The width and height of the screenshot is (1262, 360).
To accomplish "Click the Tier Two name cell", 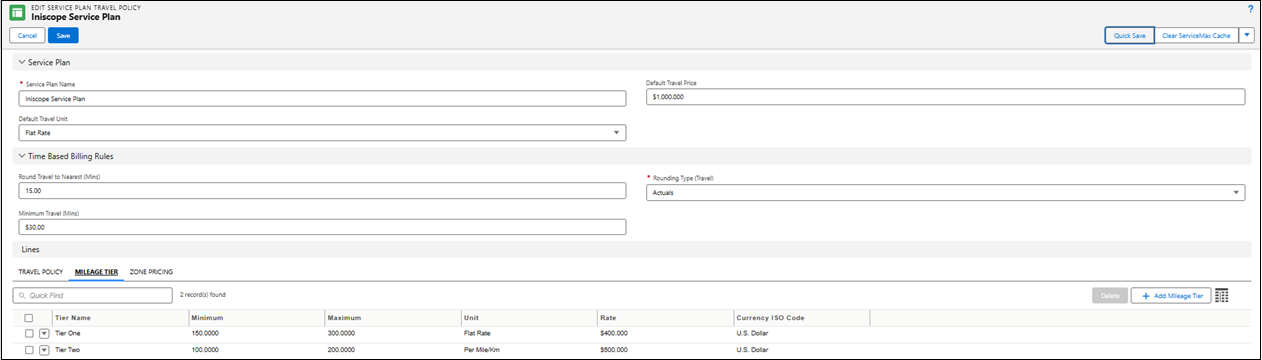I will (x=67, y=349).
